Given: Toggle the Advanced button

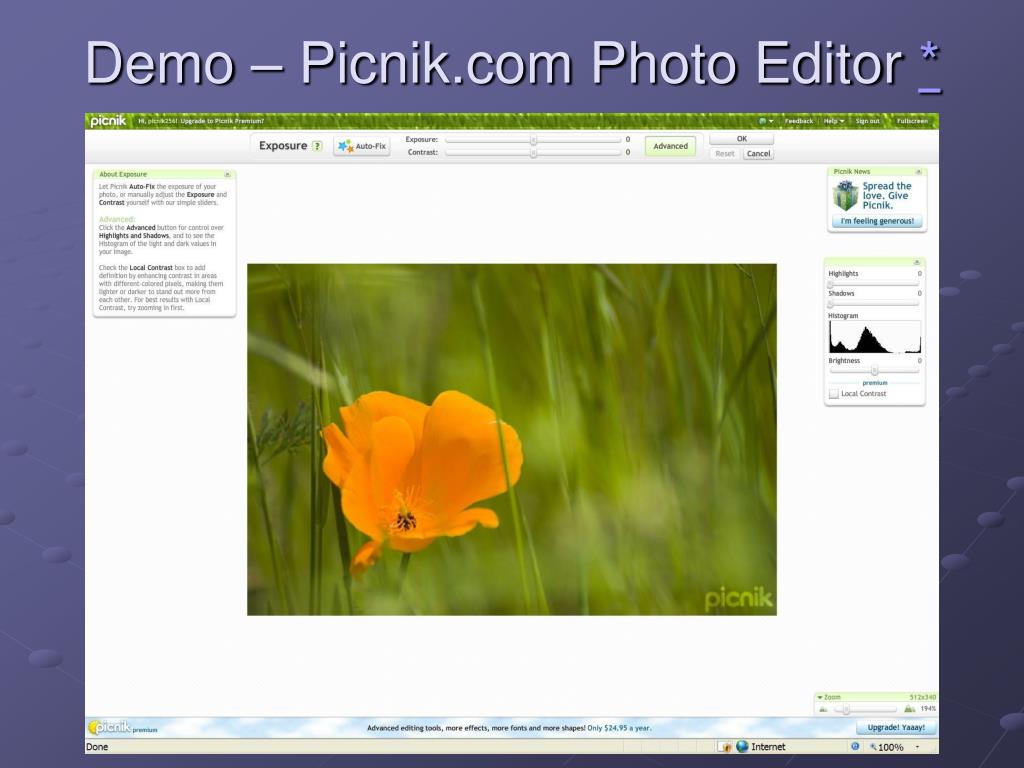Looking at the screenshot, I should pyautogui.click(x=670, y=146).
